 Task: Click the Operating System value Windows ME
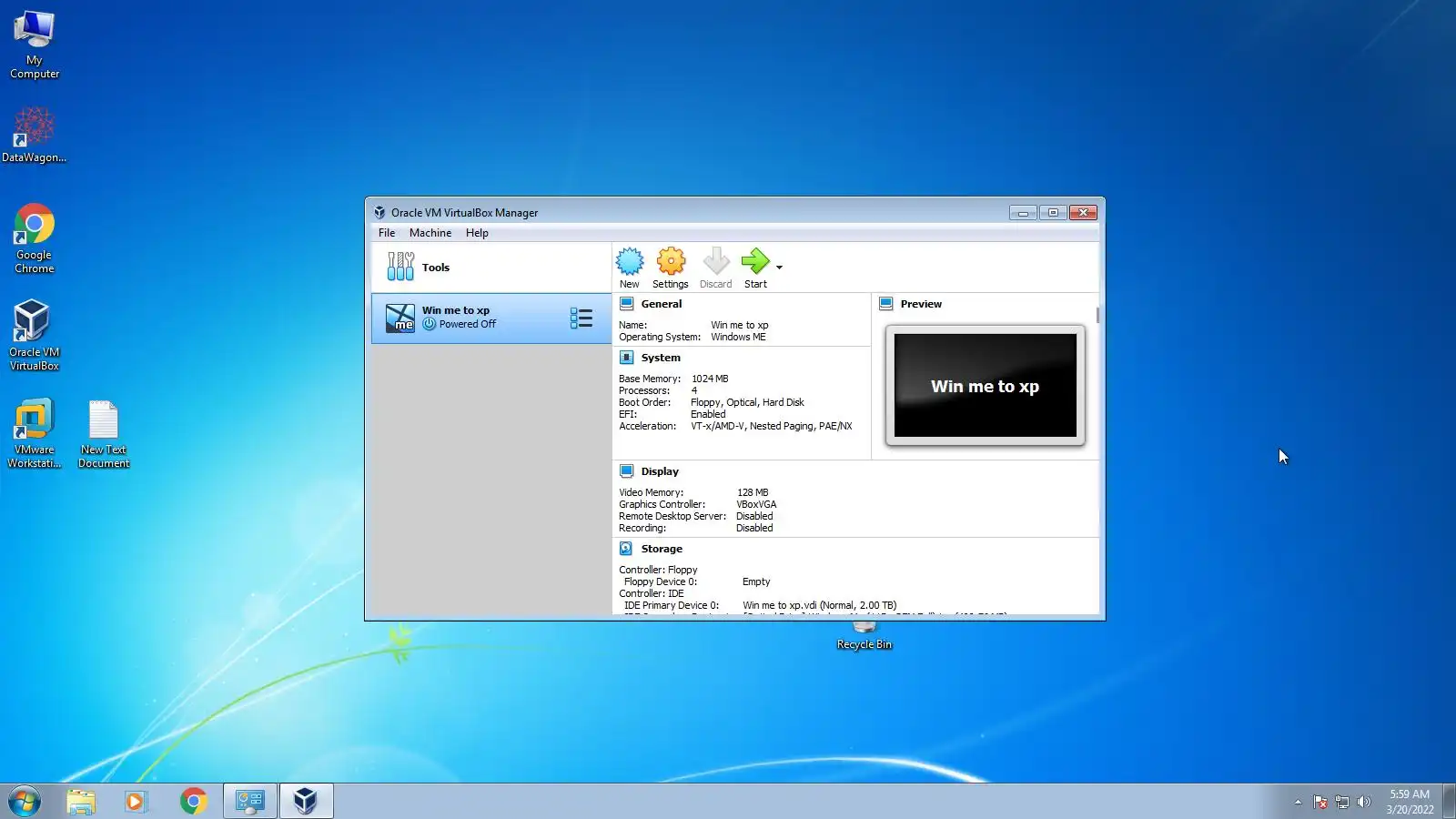[738, 337]
